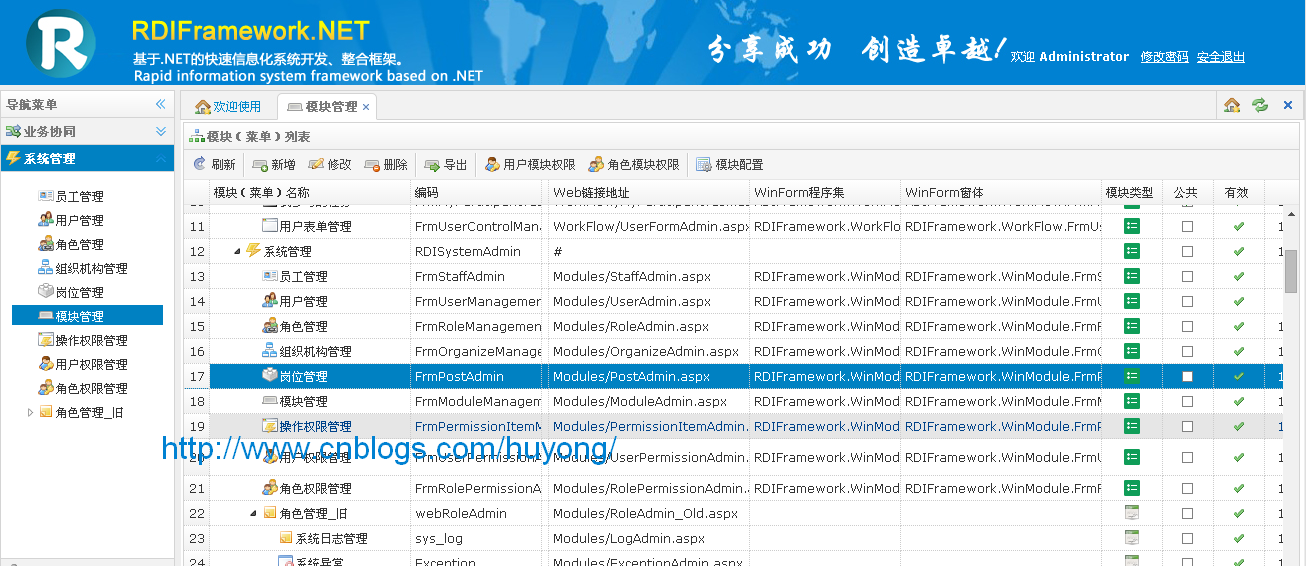Toggle the 公共 checkbox in row 14
1306x566 pixels.
[x=1187, y=302]
